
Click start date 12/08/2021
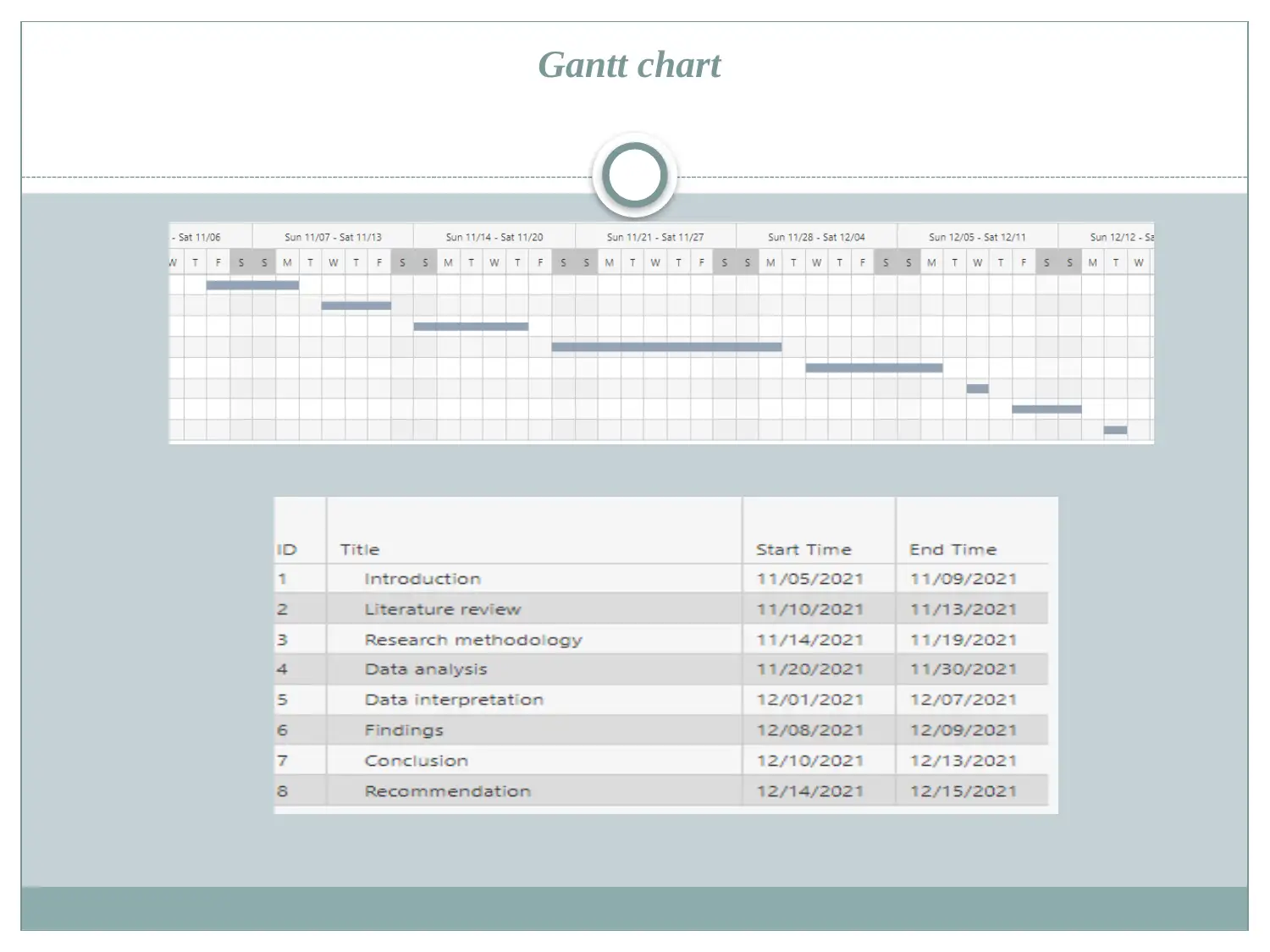(810, 730)
